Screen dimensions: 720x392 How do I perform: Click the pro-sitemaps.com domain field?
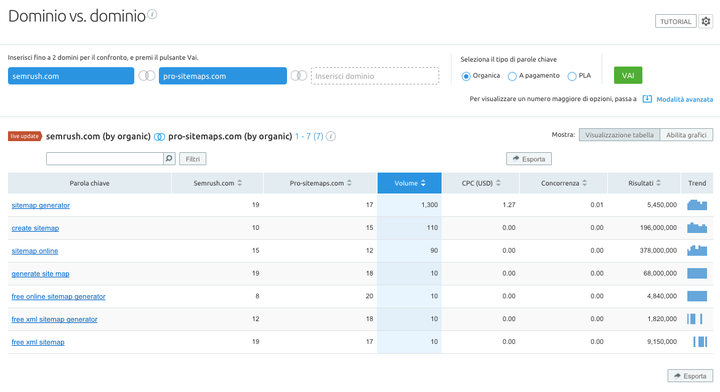[223, 76]
